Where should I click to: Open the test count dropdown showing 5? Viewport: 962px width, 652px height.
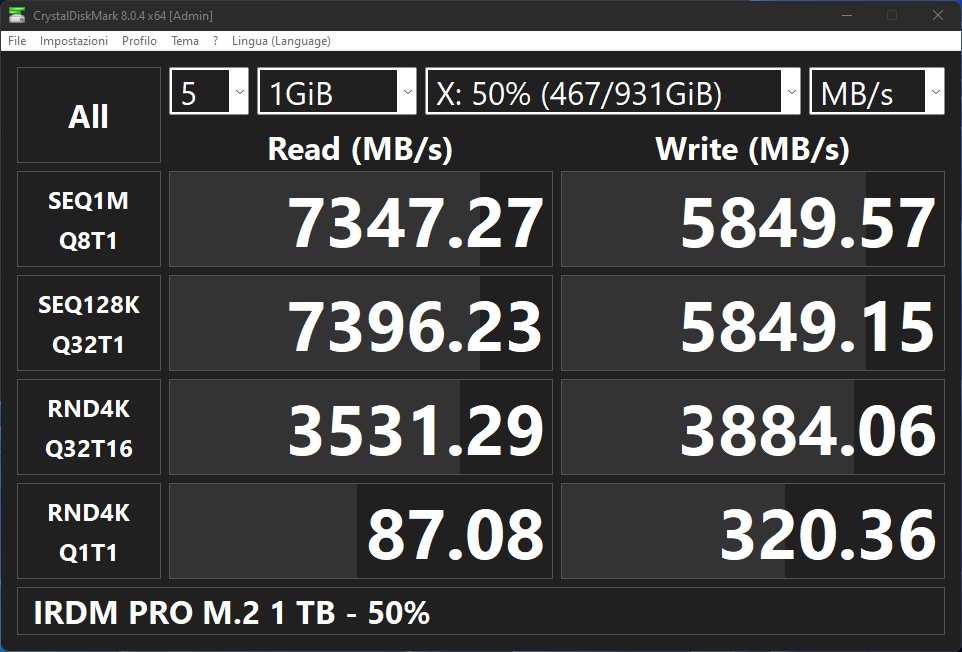tap(209, 92)
